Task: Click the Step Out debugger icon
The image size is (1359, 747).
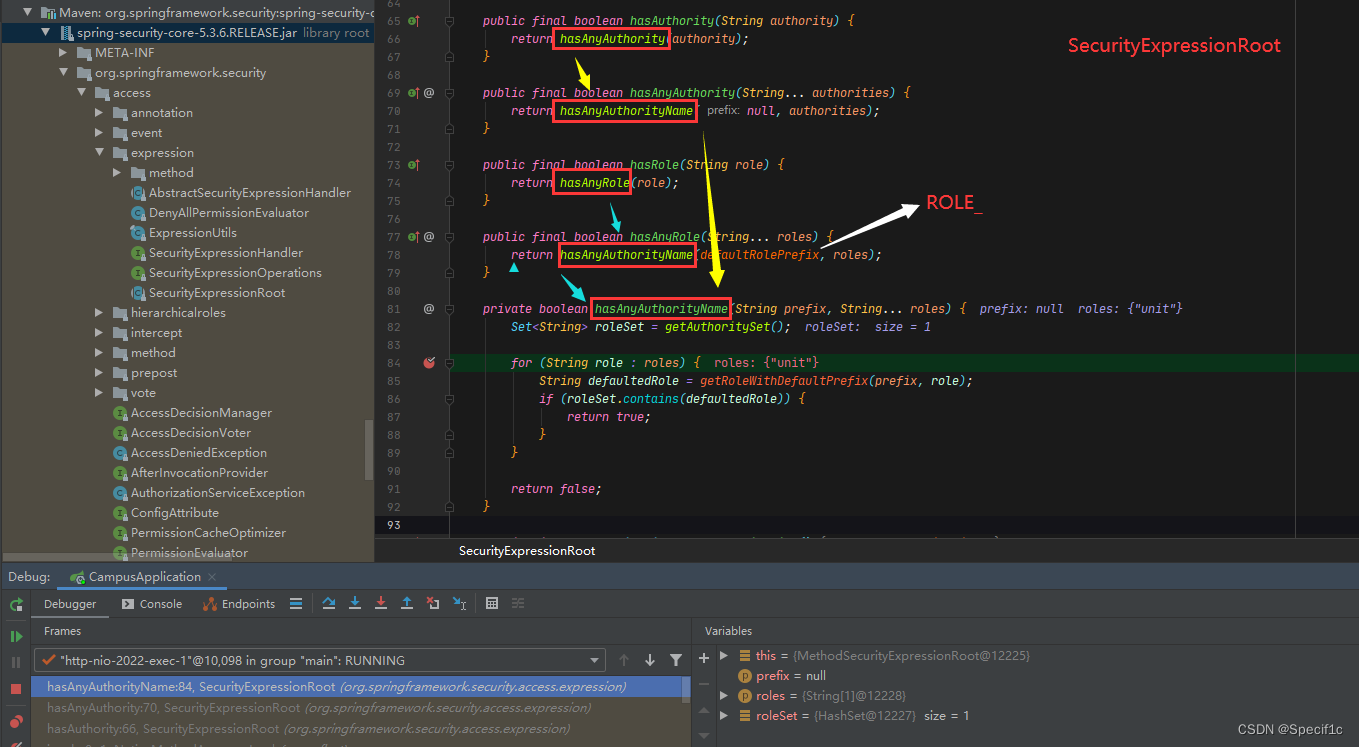Action: [x=407, y=603]
